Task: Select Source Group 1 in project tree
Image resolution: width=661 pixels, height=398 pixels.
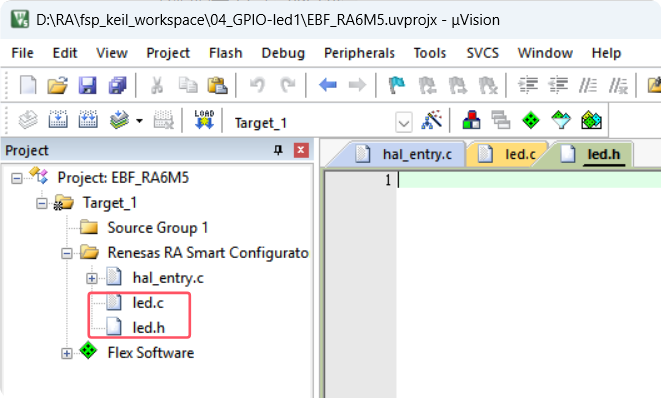Action: tap(158, 228)
